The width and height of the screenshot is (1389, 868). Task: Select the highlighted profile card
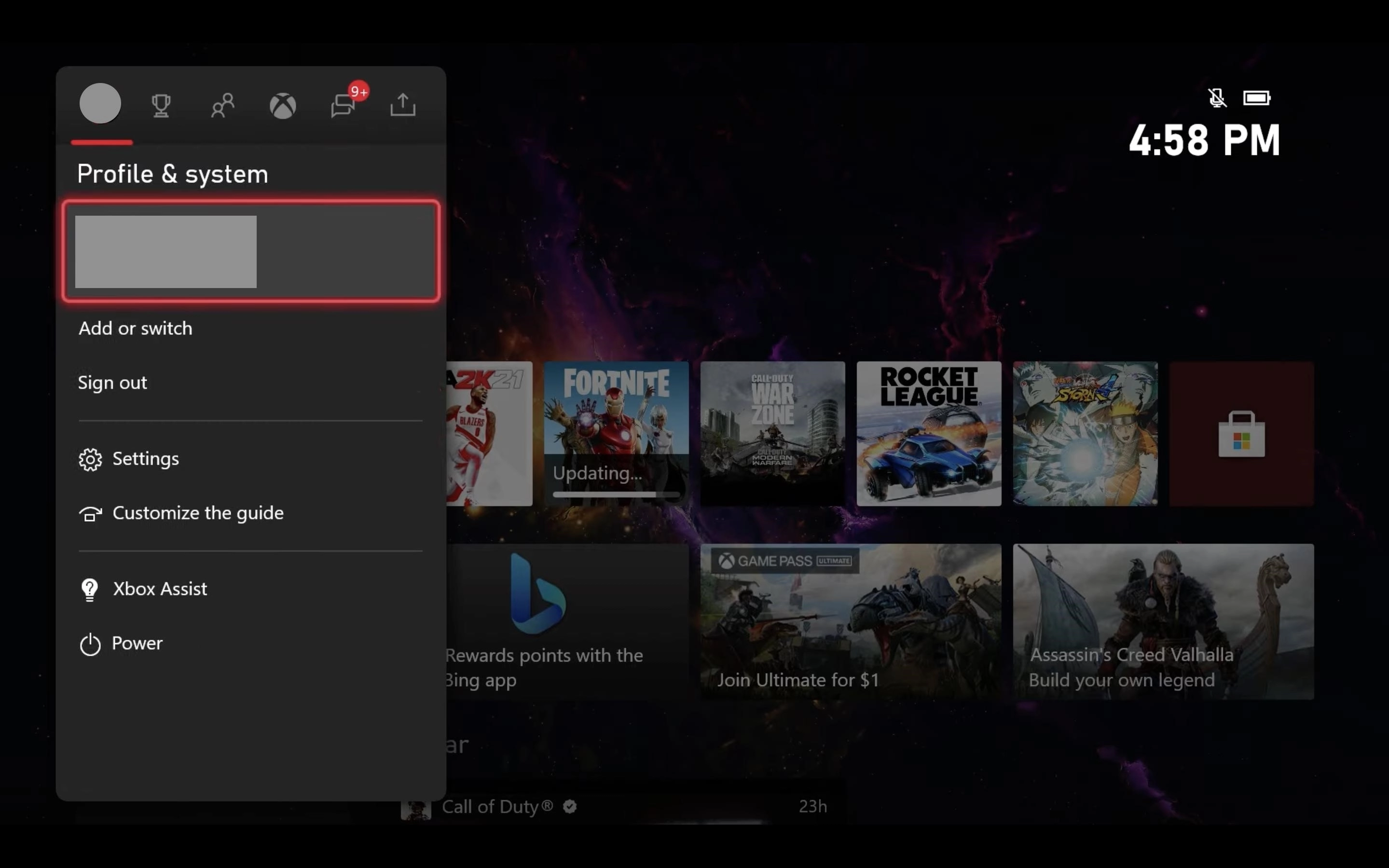click(251, 251)
